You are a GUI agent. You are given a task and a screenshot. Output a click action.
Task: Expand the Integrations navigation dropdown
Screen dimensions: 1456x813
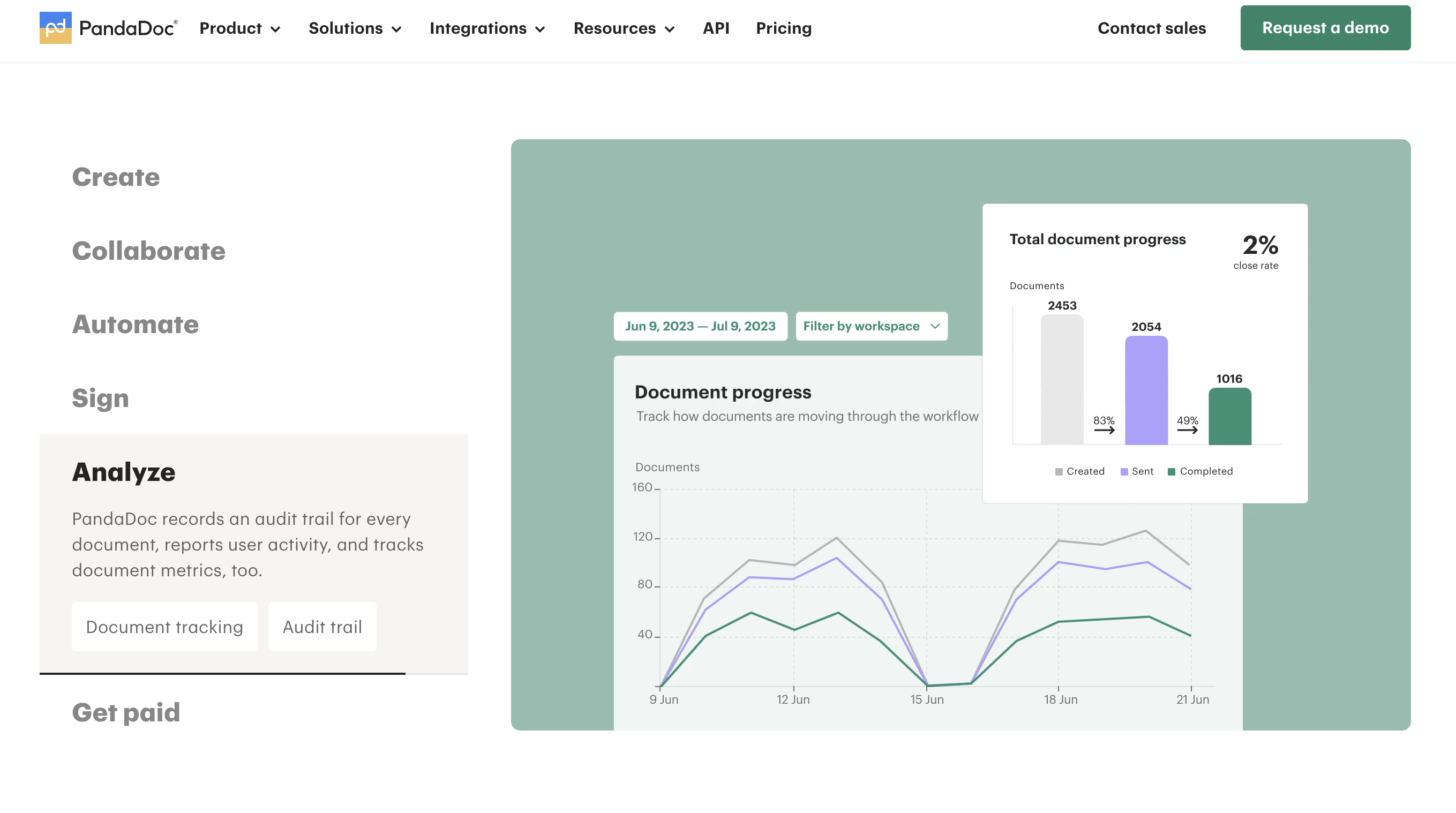click(x=486, y=28)
